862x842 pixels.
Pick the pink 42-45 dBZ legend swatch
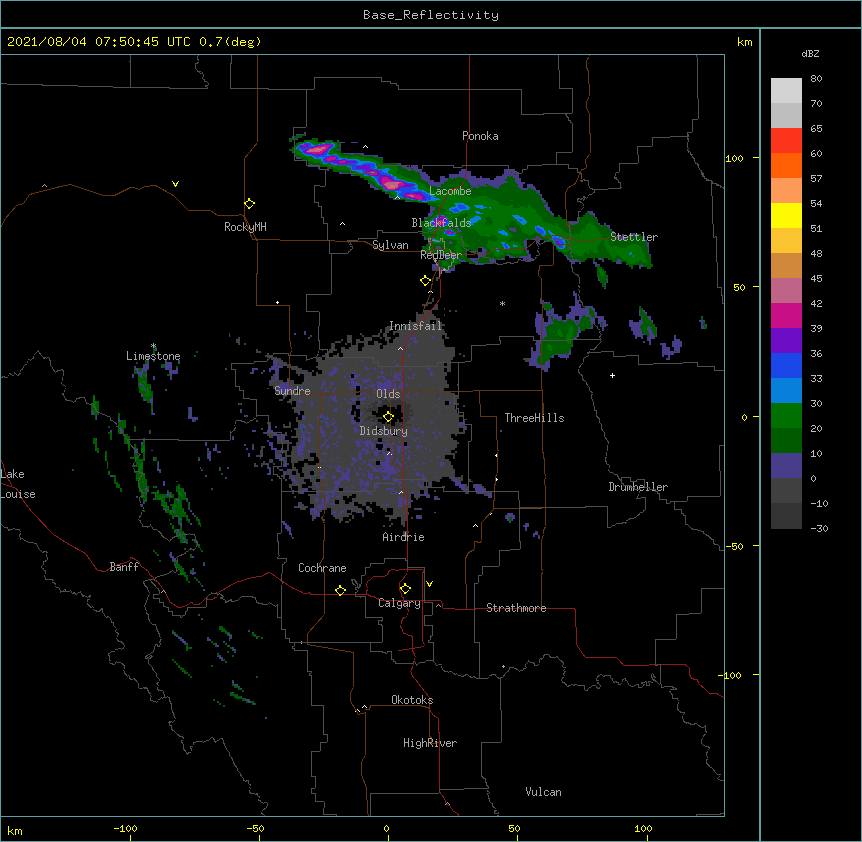point(786,290)
